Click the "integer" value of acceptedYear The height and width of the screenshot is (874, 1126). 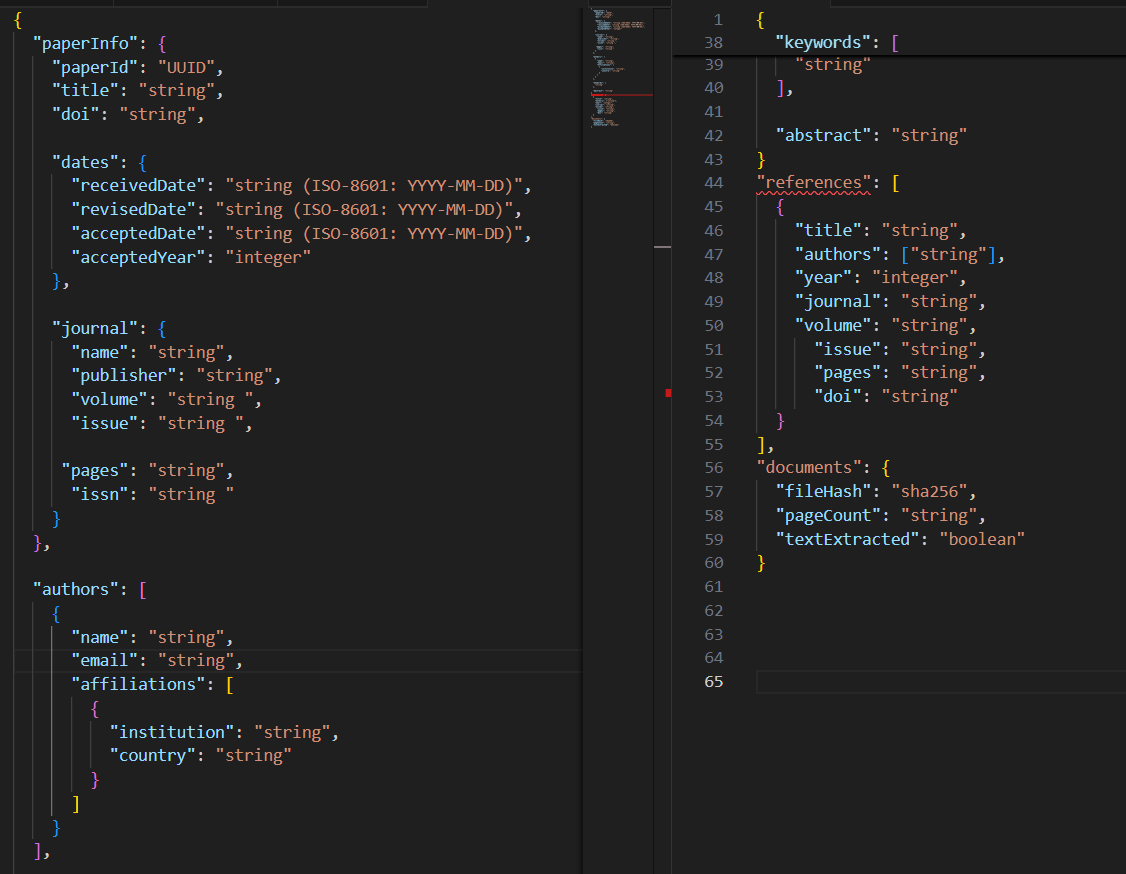268,258
